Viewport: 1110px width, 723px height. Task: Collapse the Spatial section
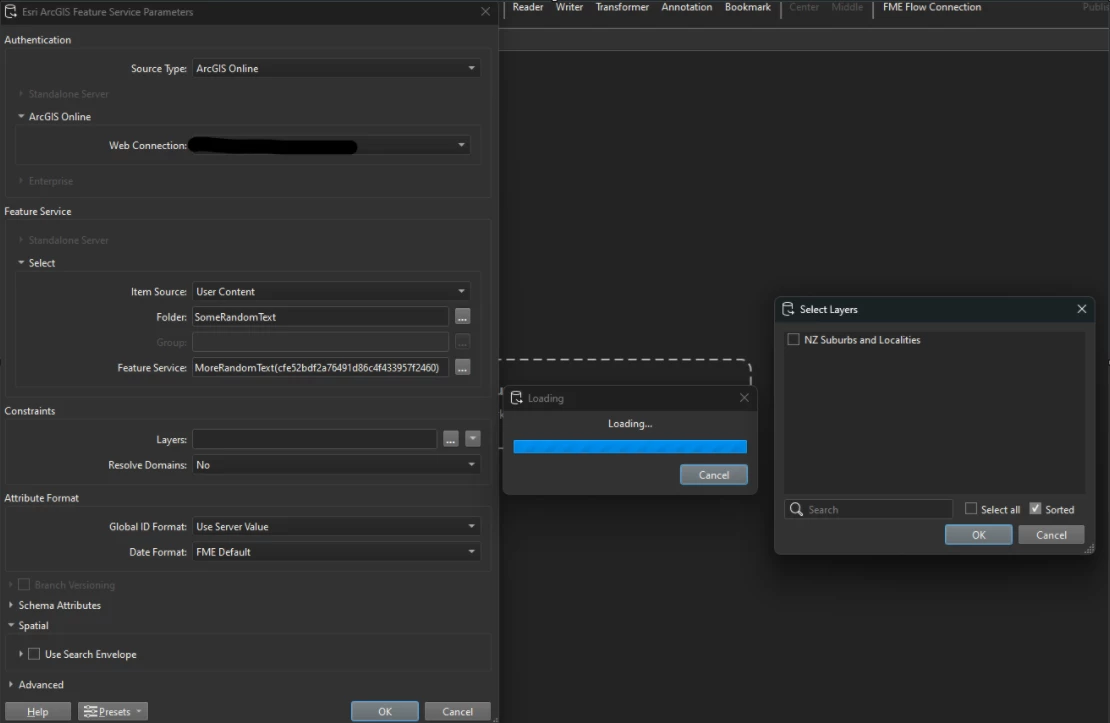[x=11, y=625]
